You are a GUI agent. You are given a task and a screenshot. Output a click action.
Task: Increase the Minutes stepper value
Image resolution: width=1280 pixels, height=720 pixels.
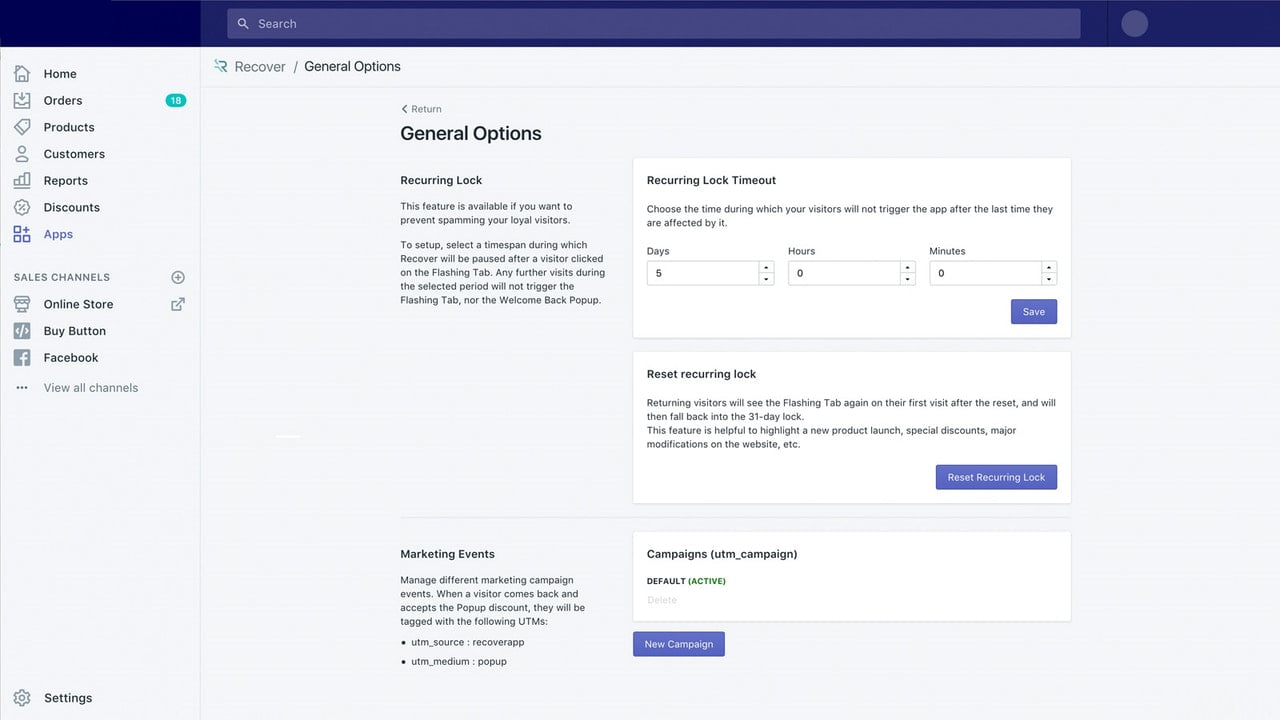(x=1049, y=267)
